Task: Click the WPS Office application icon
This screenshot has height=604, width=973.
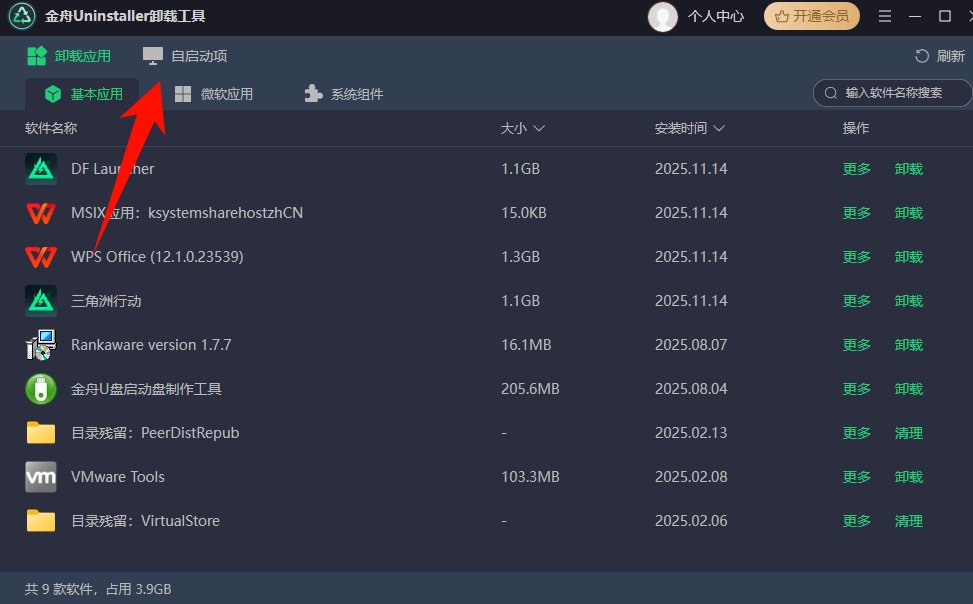Action: pyautogui.click(x=40, y=256)
